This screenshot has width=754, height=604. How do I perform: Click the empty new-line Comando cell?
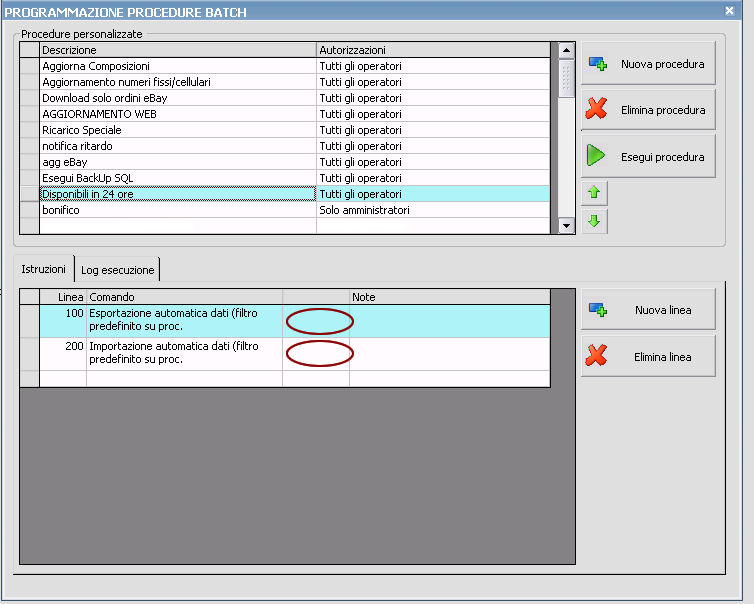click(x=184, y=378)
